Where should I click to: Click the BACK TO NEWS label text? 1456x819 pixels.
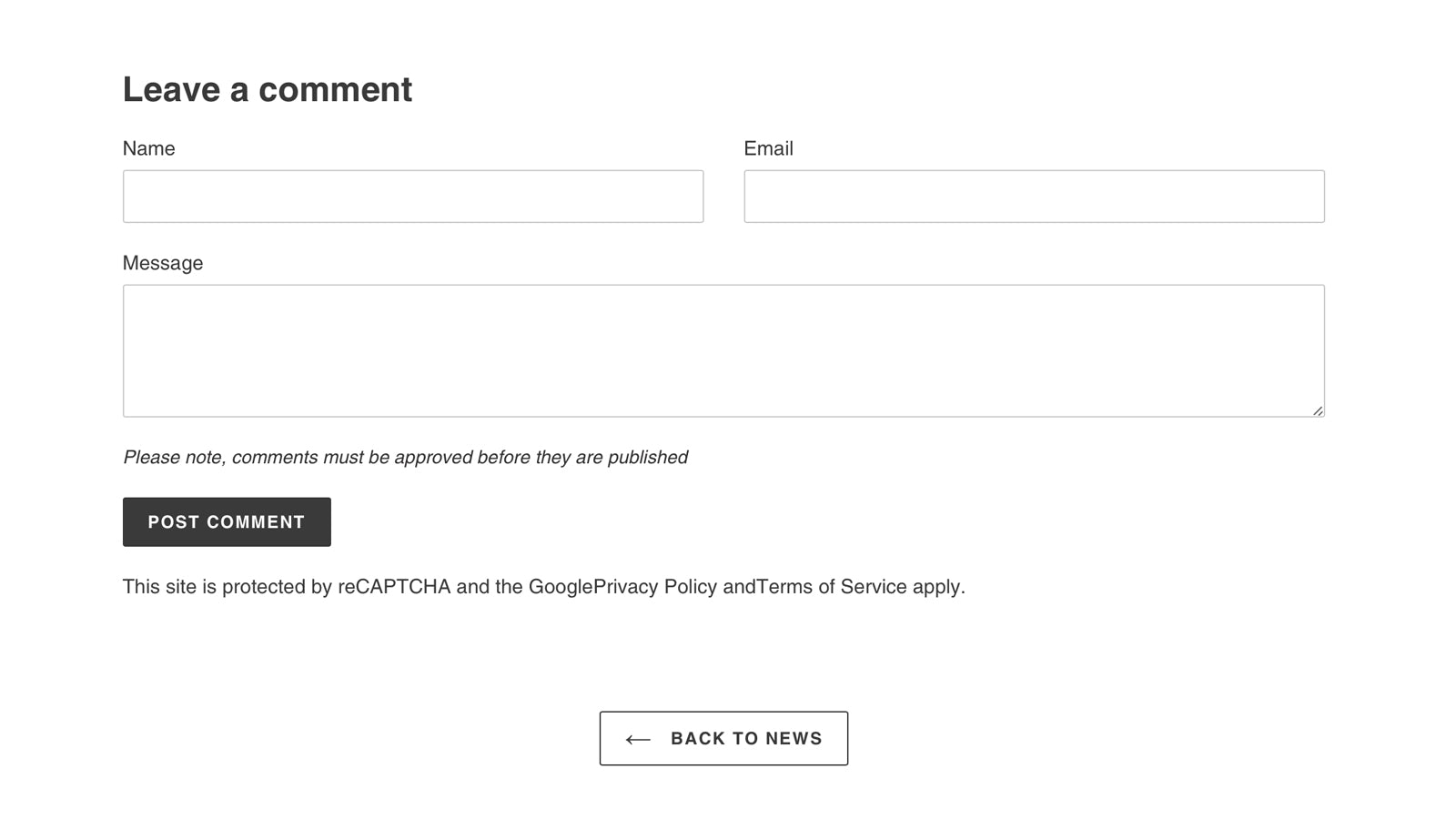pyautogui.click(x=746, y=738)
